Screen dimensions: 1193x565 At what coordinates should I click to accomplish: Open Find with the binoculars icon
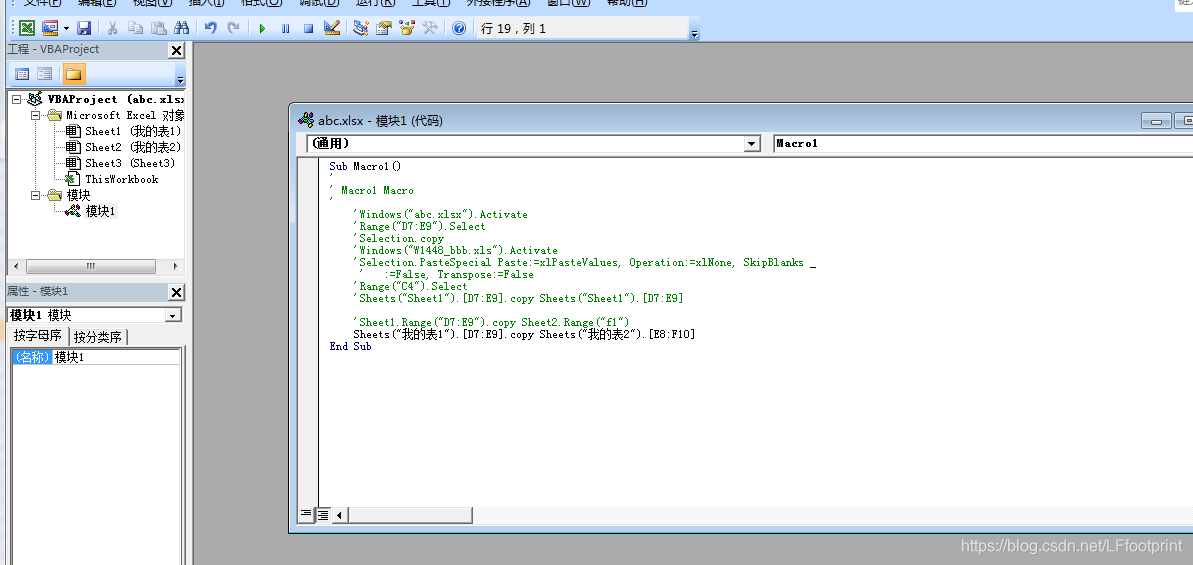pyautogui.click(x=181, y=28)
